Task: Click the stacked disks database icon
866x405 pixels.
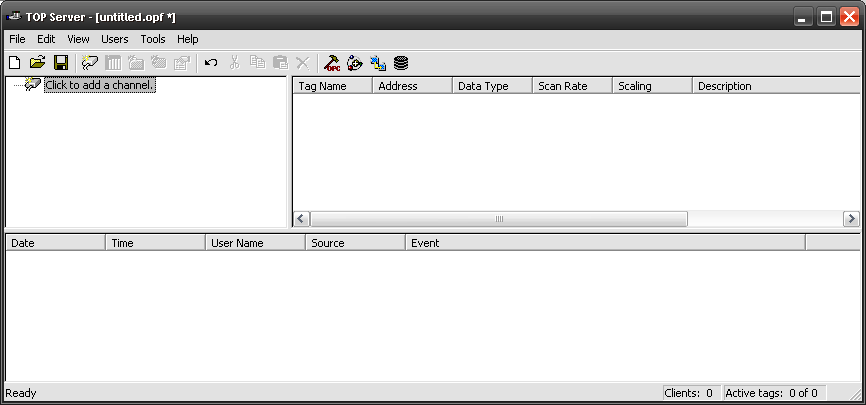Action: pyautogui.click(x=400, y=62)
